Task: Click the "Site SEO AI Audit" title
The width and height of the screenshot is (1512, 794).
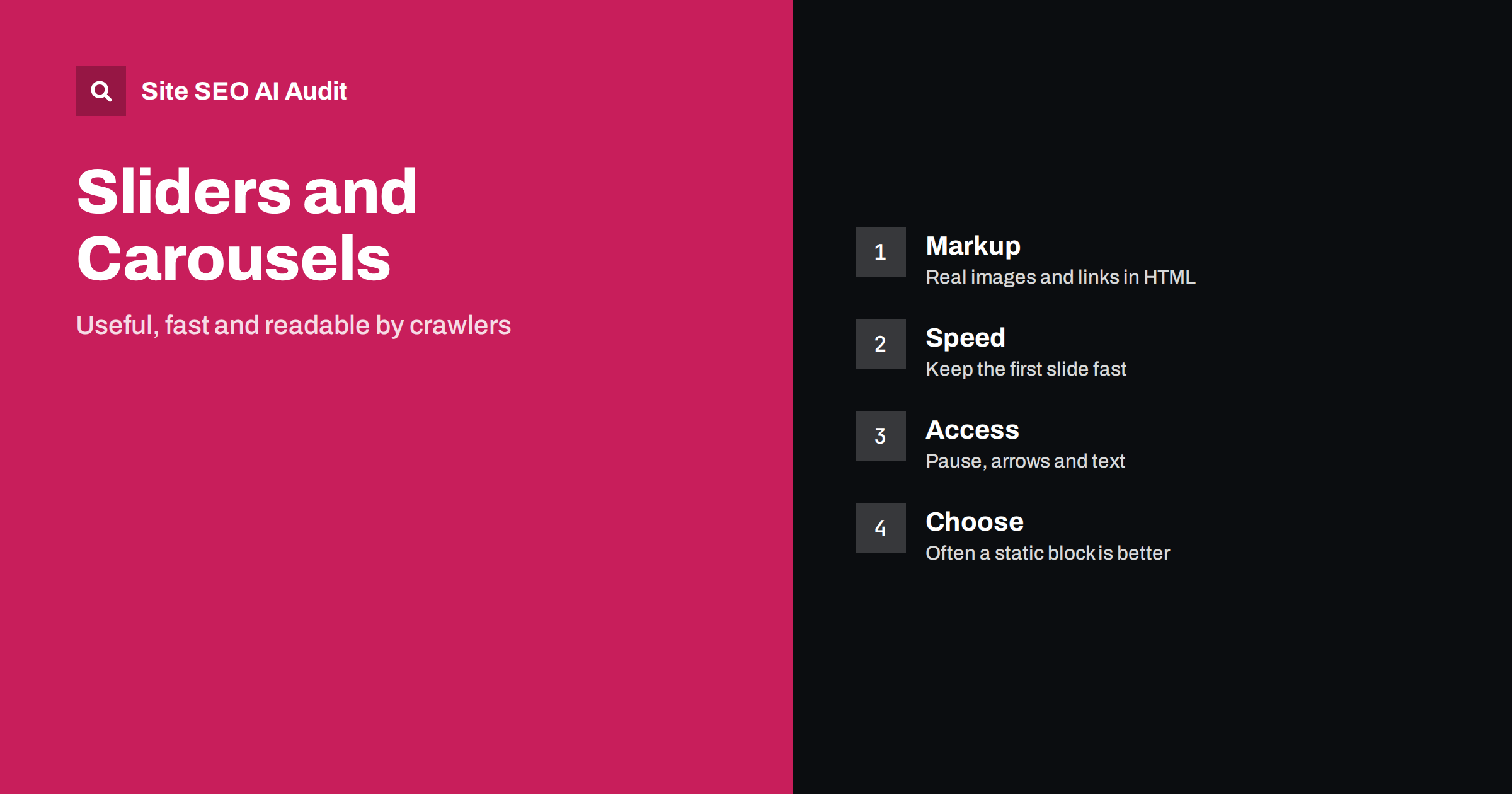Action: 244,91
